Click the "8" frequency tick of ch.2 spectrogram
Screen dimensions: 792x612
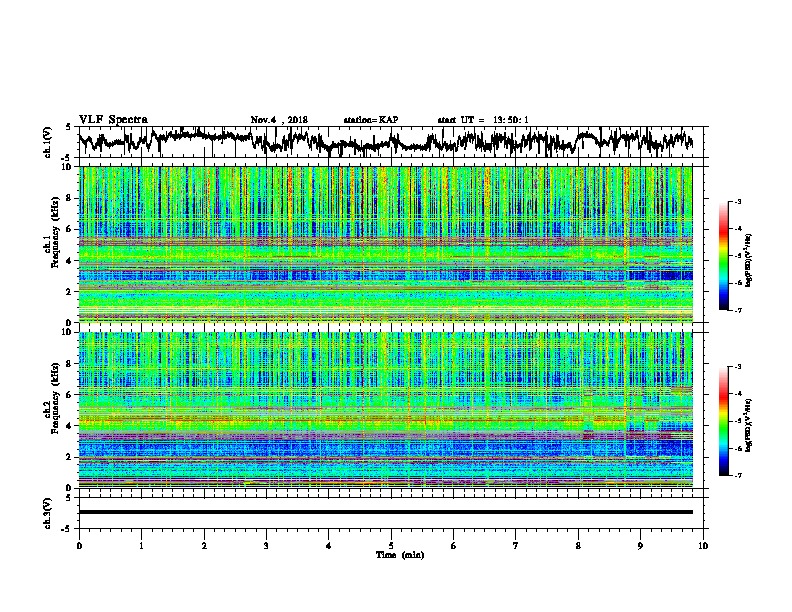71,364
